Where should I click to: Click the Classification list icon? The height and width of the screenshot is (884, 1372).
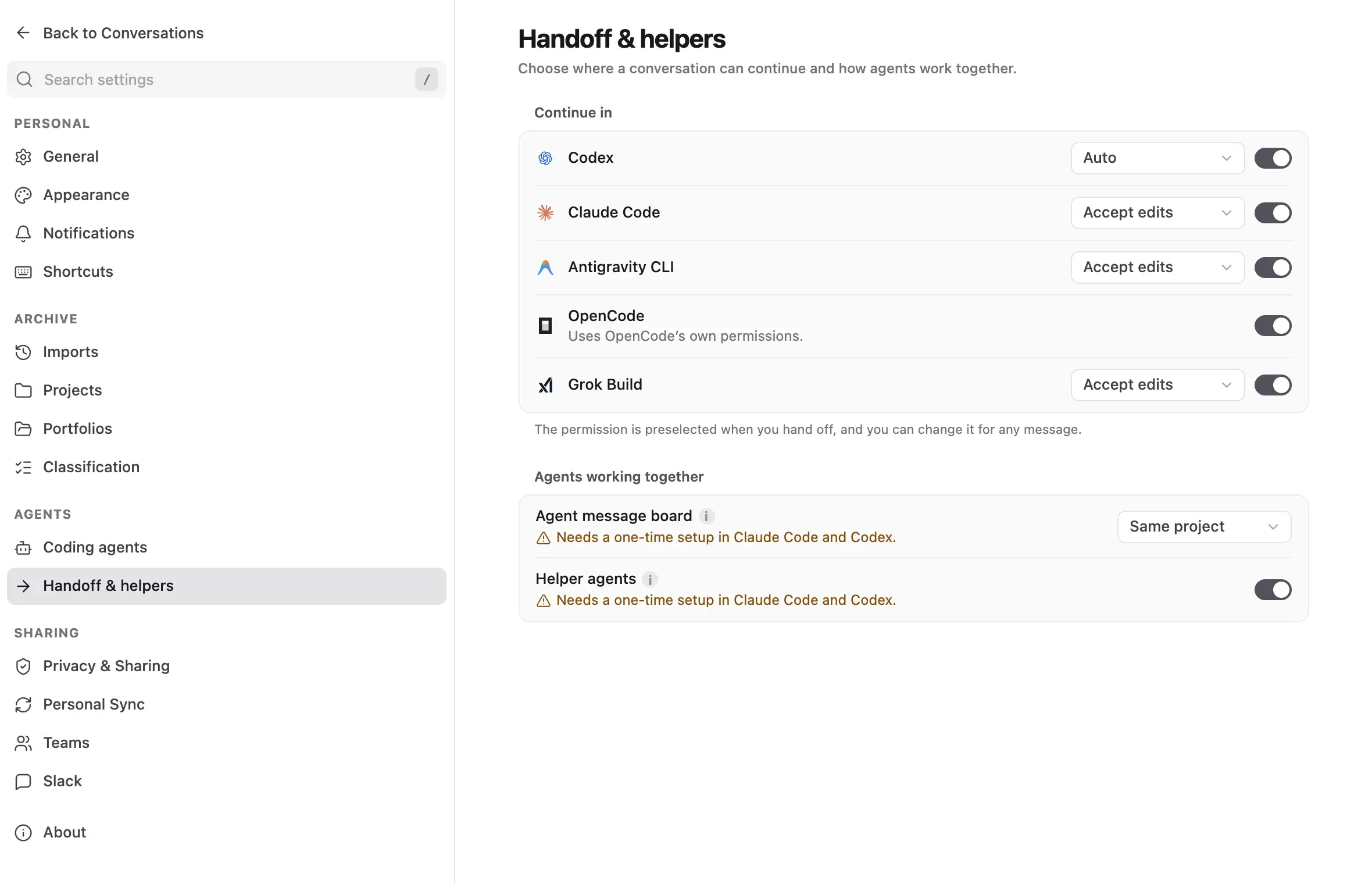coord(23,468)
